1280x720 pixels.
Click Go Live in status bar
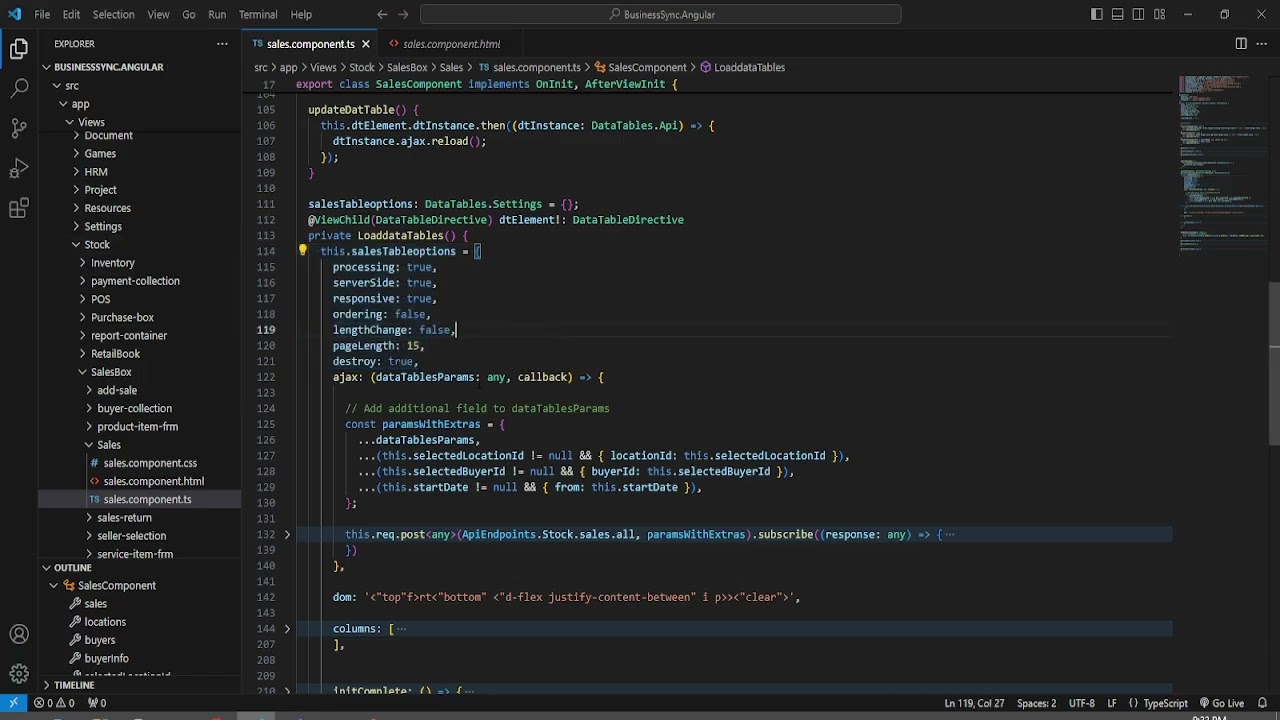1220,703
